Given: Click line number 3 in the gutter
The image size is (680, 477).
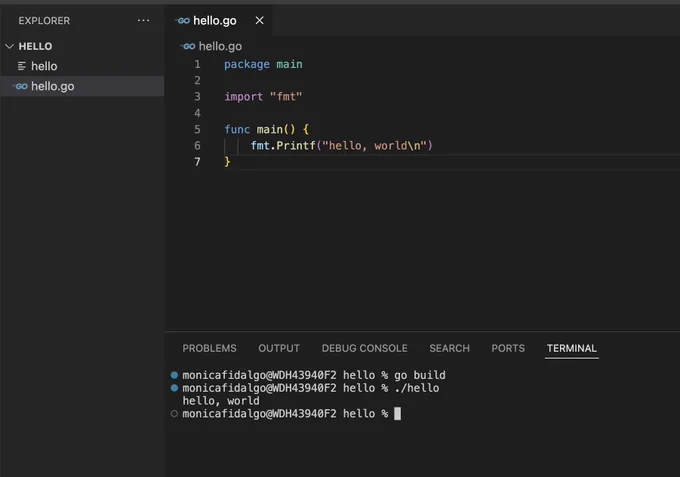Looking at the screenshot, I should tap(197, 96).
